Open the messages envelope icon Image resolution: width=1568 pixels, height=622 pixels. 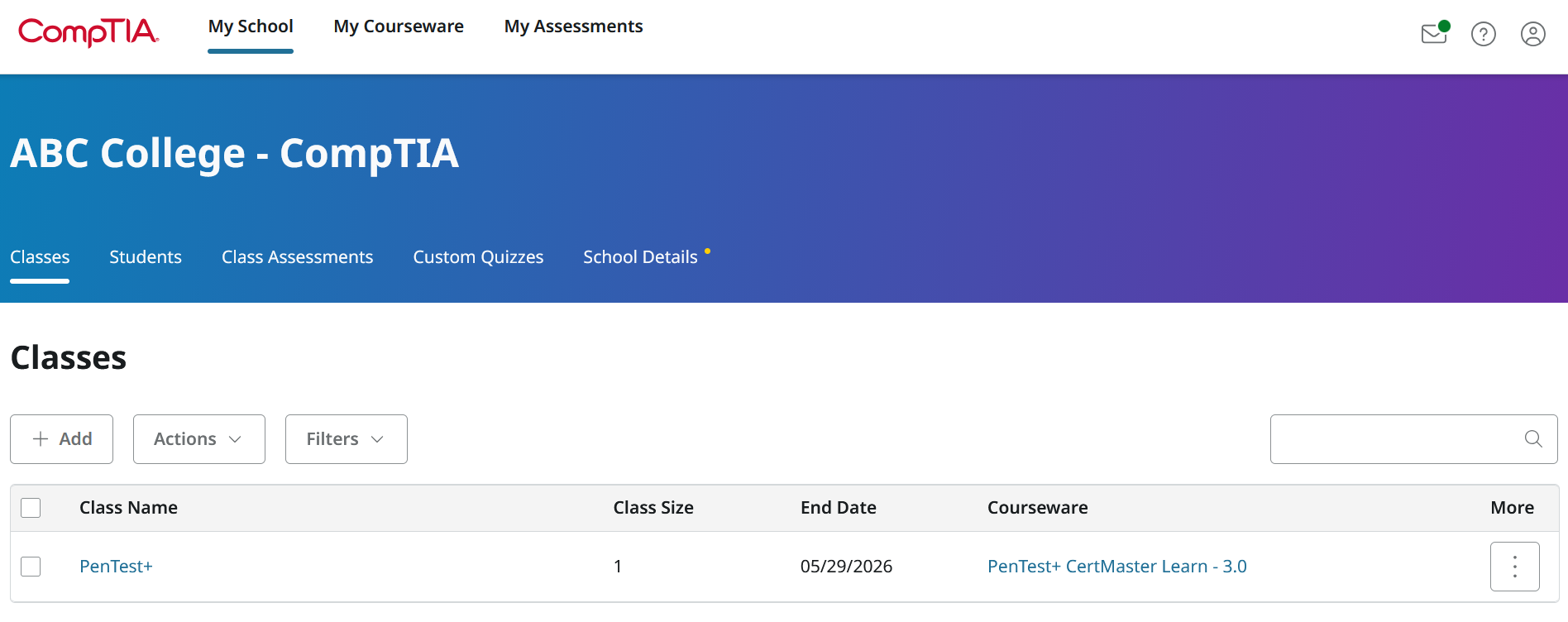tap(1433, 34)
